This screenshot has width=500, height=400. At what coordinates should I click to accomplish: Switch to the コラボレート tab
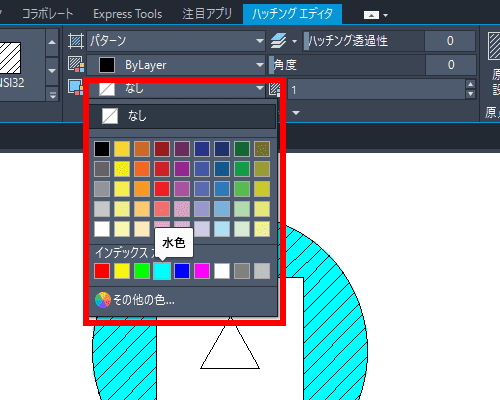coord(47,14)
